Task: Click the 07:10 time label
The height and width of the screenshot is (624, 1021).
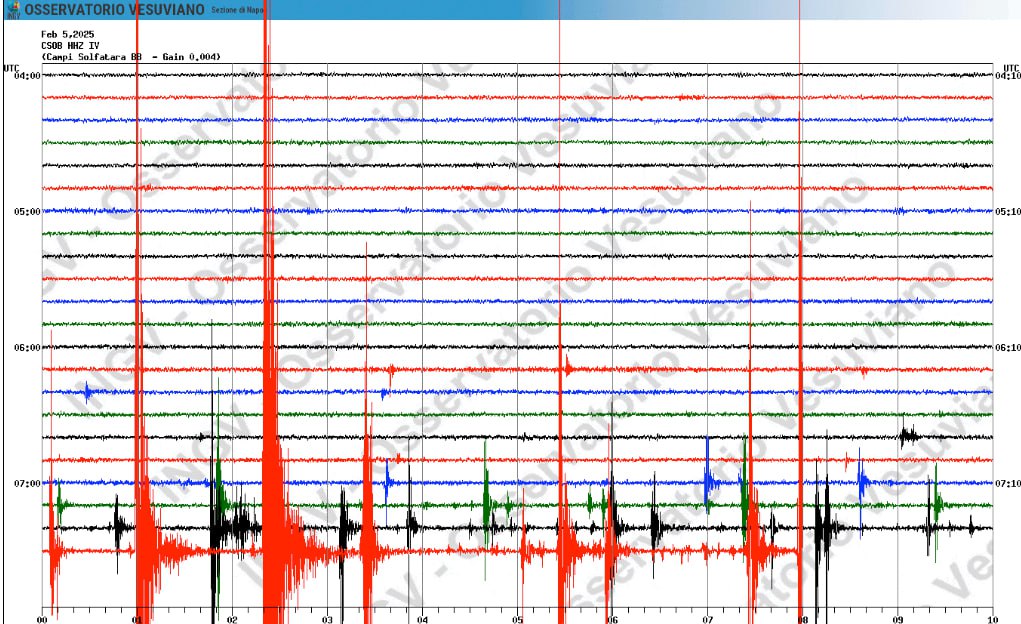Action: coord(1007,483)
